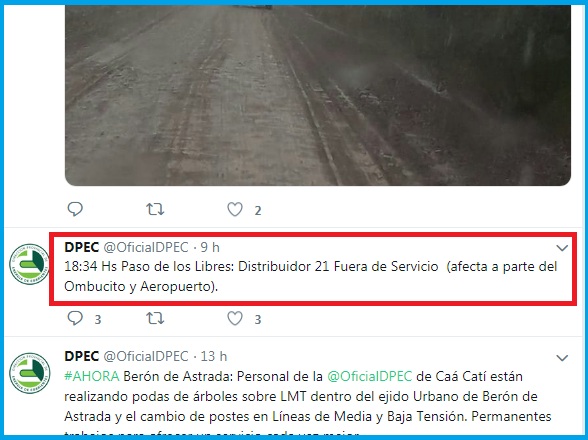Image resolution: width=588 pixels, height=440 pixels.
Task: Open @OficialDPEC mention in Berón de Astrada tweet
Action: pos(369,376)
